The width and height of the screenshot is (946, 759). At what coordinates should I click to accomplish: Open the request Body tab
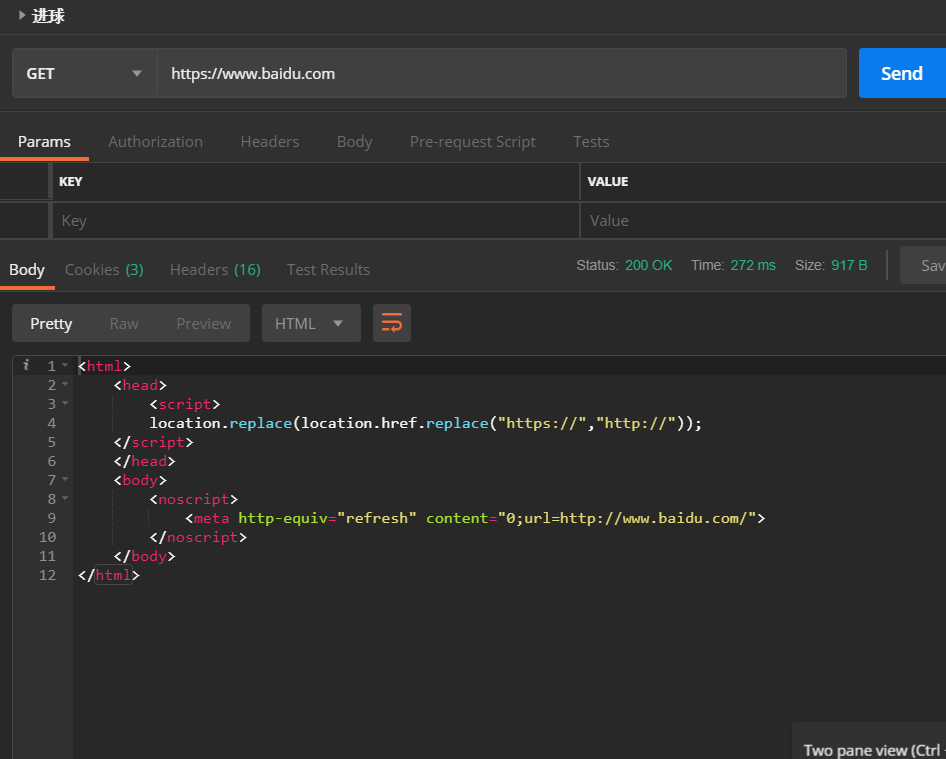pyautogui.click(x=354, y=142)
